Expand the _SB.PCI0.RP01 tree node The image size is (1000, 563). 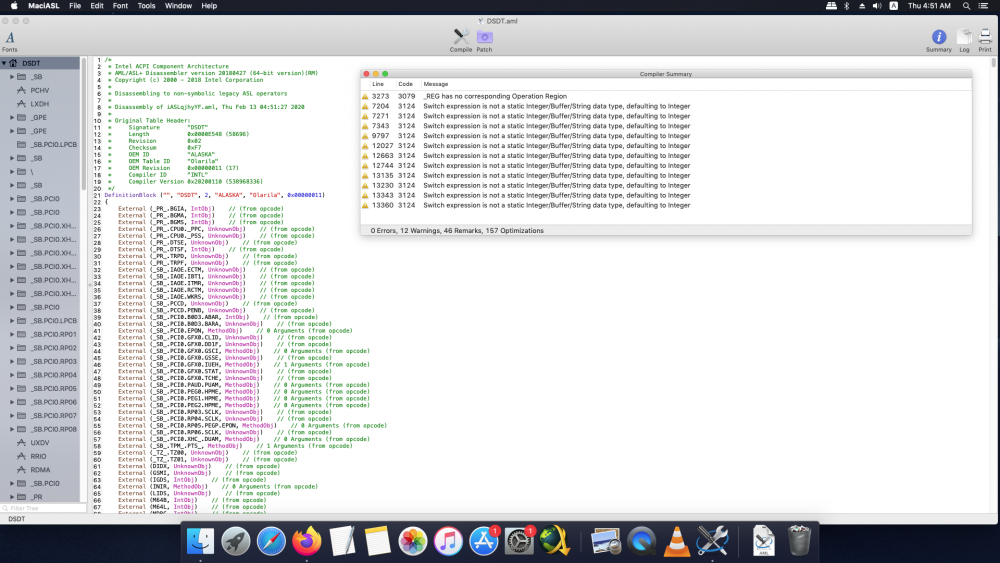pos(12,334)
